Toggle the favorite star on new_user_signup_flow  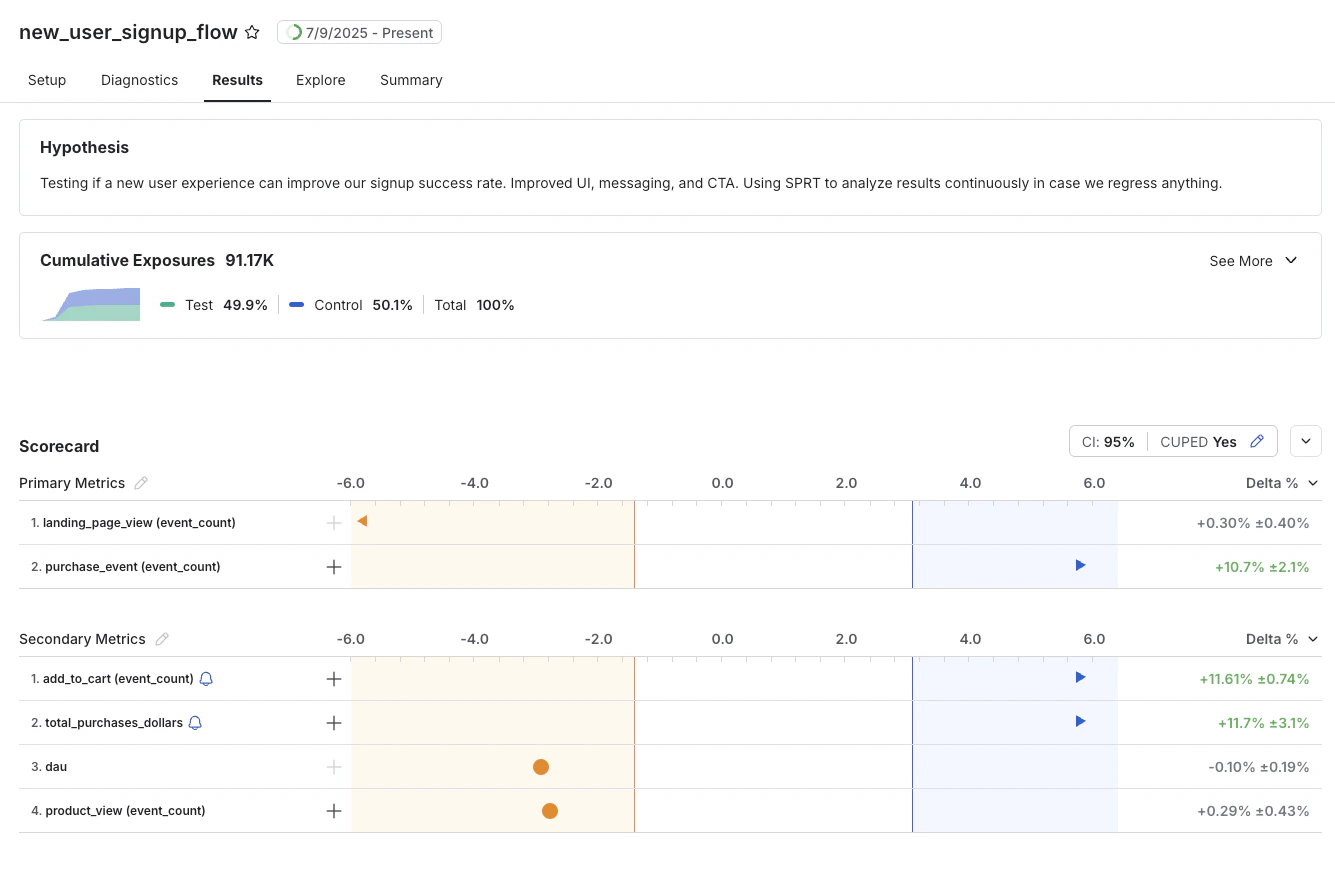click(252, 32)
